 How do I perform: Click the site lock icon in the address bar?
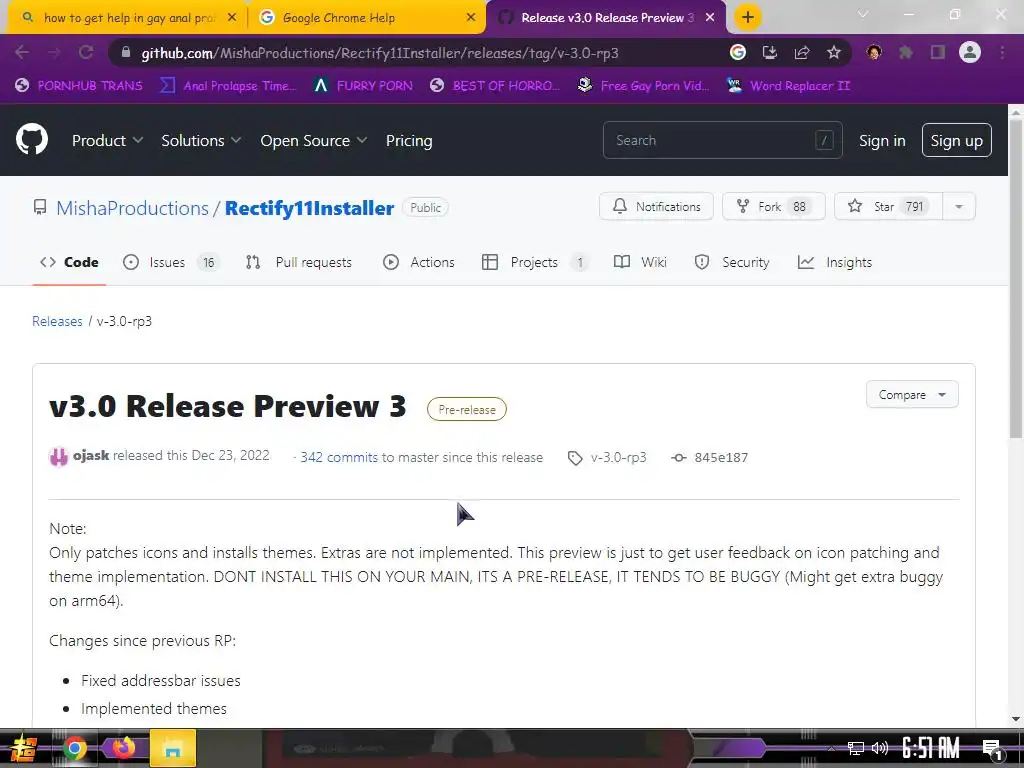coord(126,52)
